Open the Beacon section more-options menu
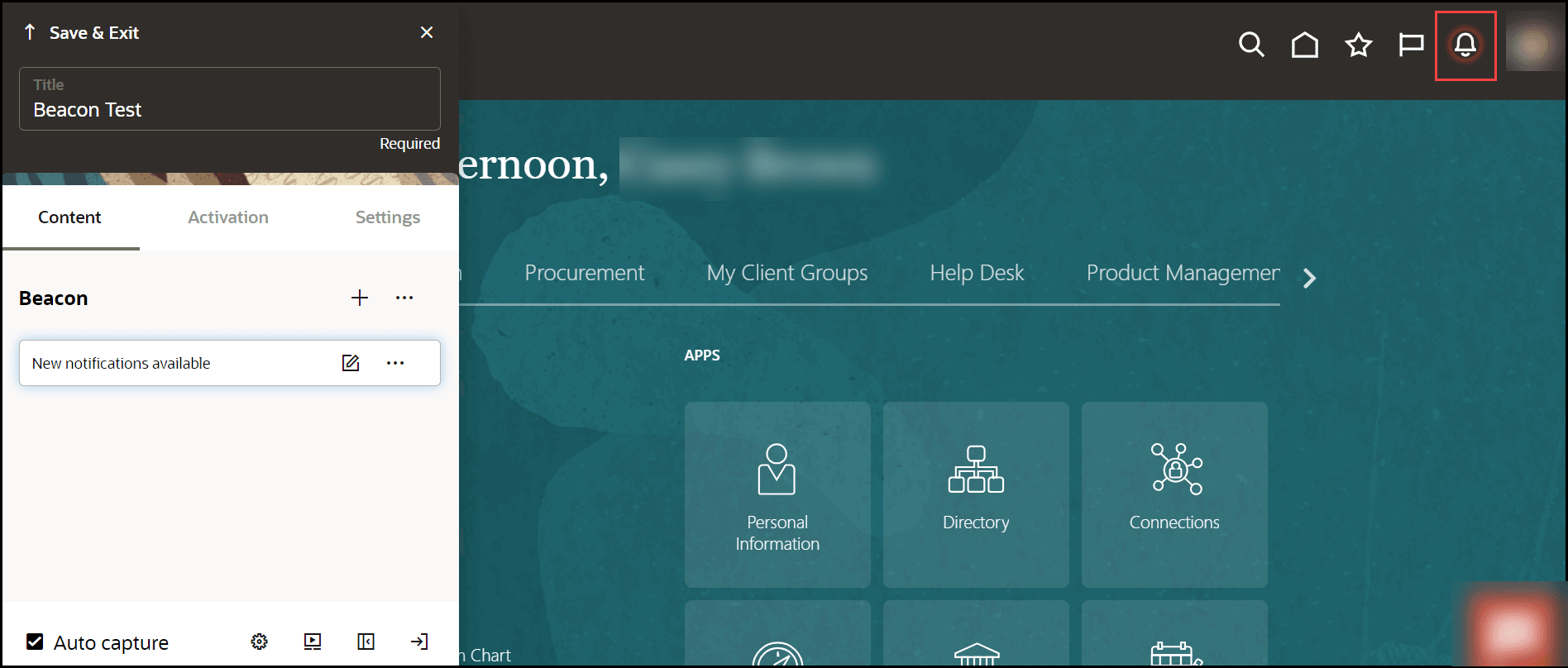The height and width of the screenshot is (668, 1568). pyautogui.click(x=404, y=298)
